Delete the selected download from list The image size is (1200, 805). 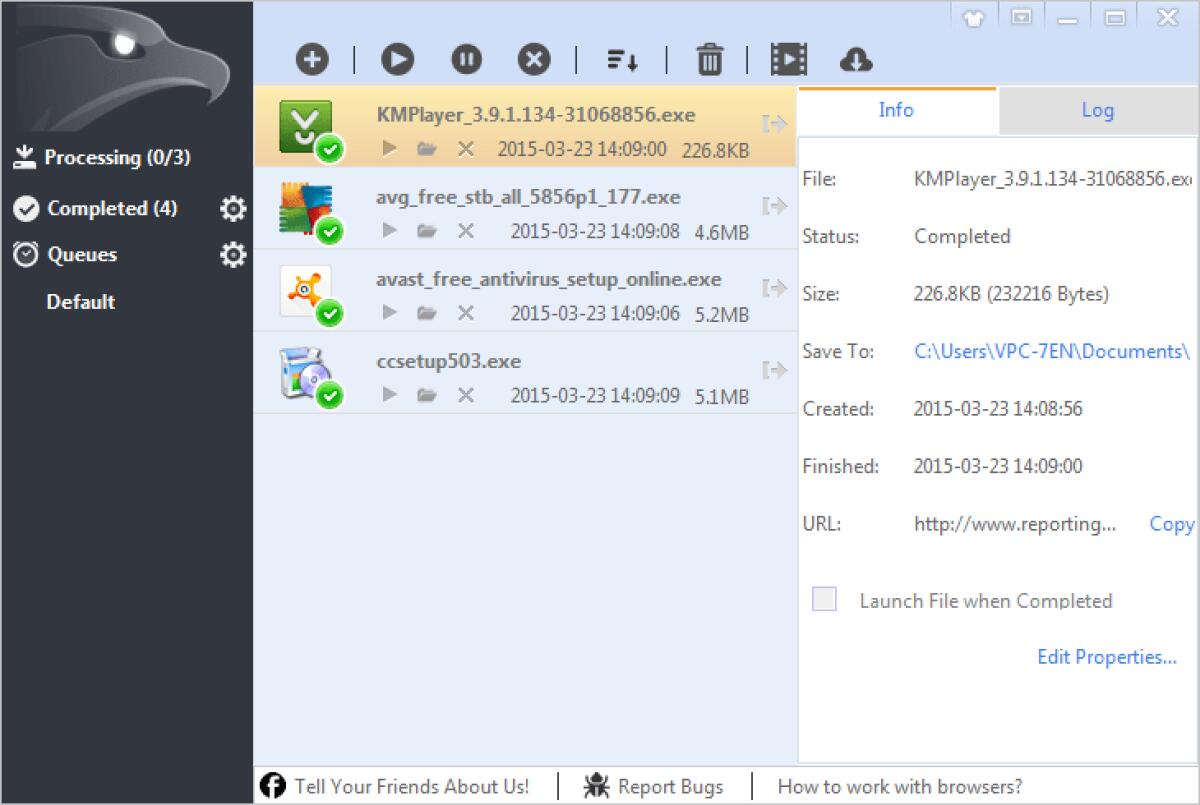710,59
